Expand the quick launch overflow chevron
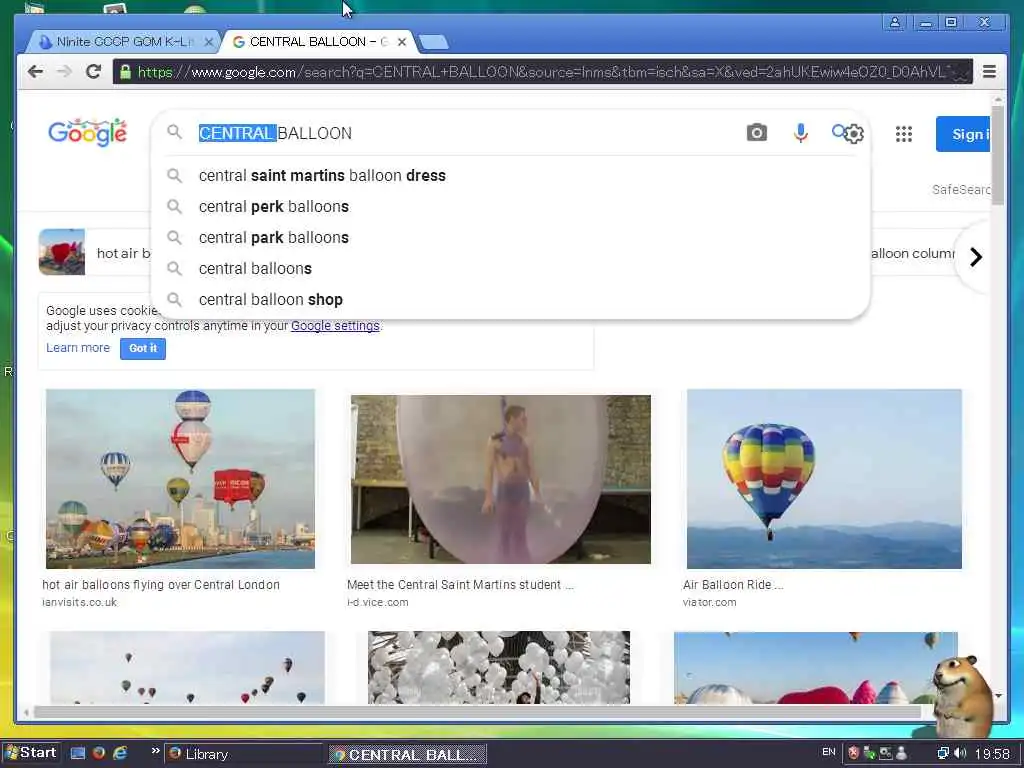1024x768 pixels. tap(155, 751)
